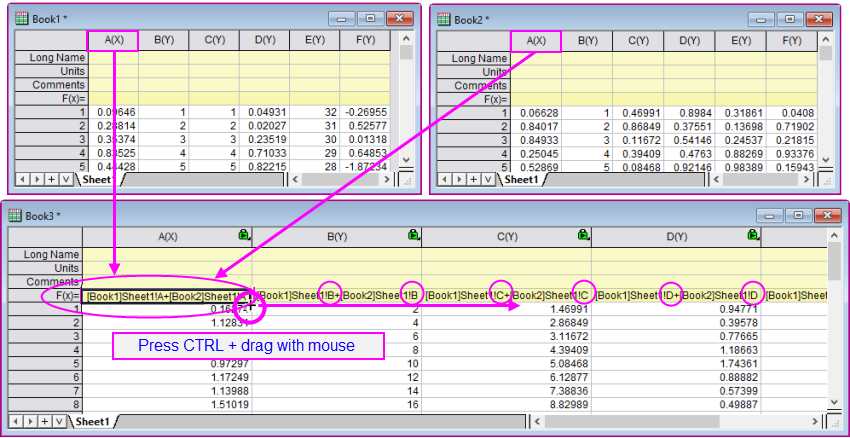Click the add sheet plus button in Book1
This screenshot has width=850, height=438.
53,179
